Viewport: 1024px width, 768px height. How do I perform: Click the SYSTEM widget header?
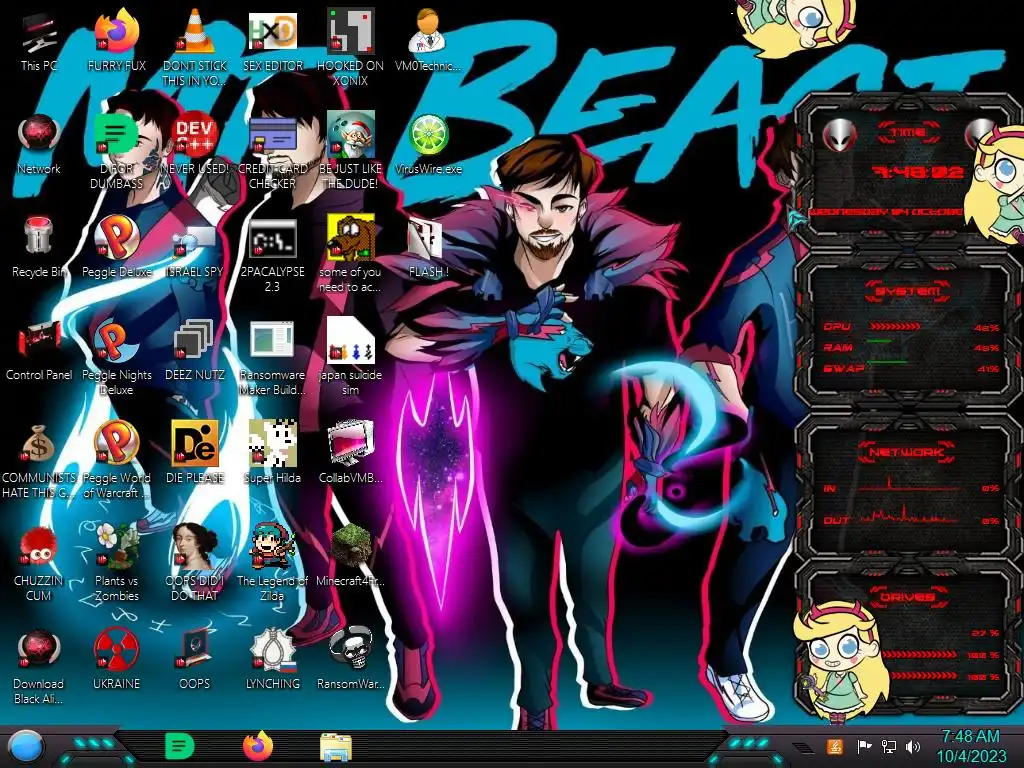point(908,291)
